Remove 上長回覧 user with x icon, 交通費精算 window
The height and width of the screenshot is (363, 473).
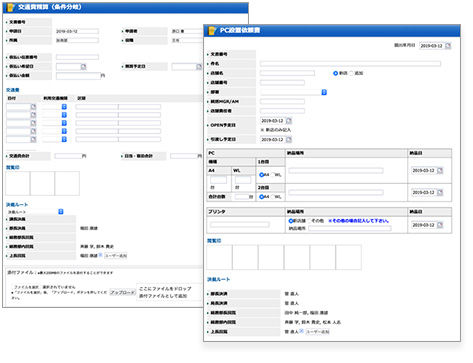tap(101, 255)
